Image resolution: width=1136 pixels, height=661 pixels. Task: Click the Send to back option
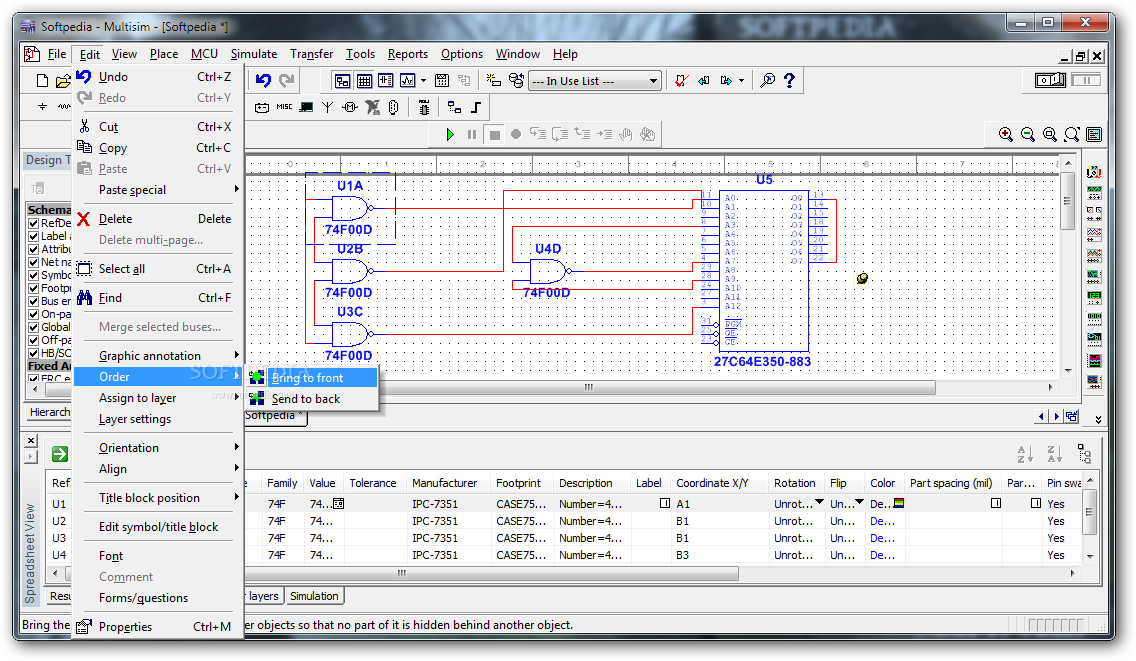[312, 399]
